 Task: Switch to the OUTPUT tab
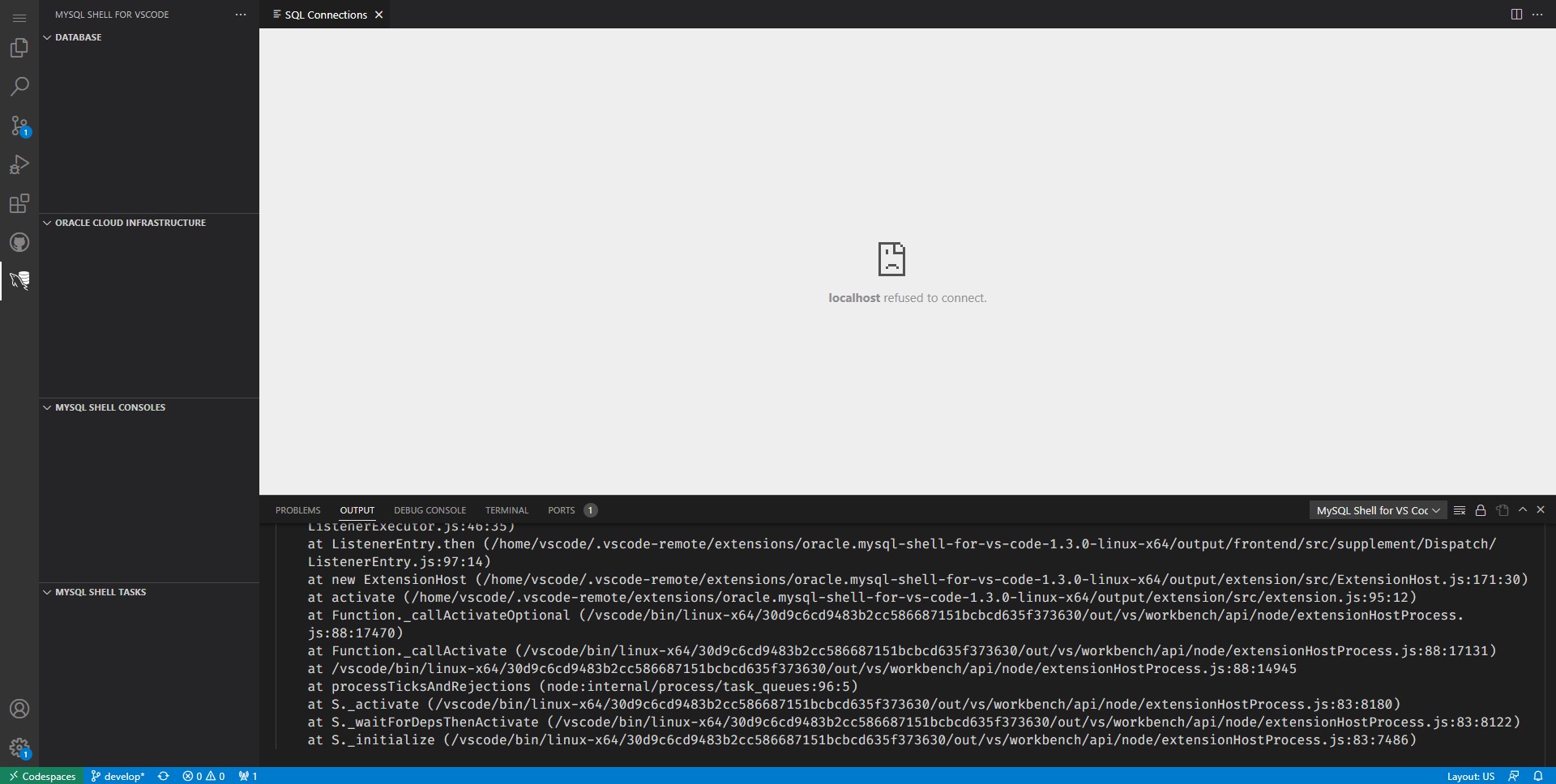pos(357,510)
